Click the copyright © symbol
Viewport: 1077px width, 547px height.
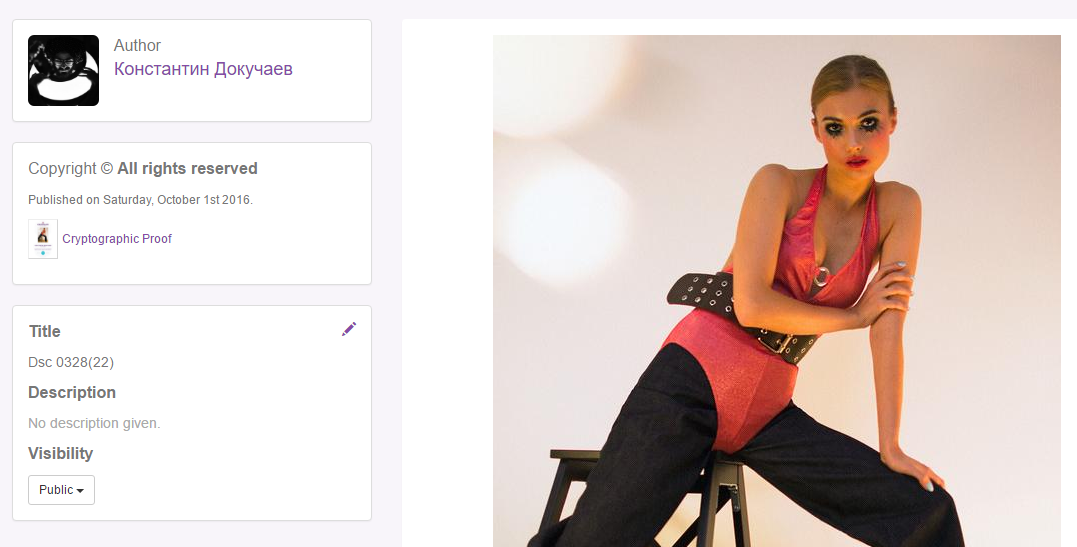tap(106, 168)
